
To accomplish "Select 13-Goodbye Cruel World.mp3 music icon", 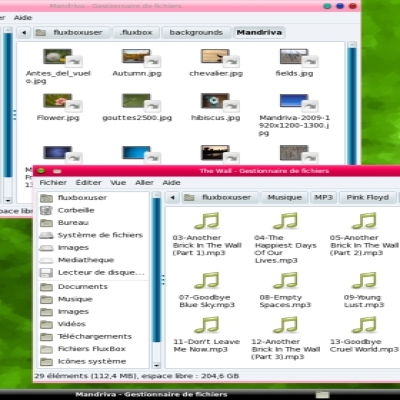I will pyautogui.click(x=364, y=325).
